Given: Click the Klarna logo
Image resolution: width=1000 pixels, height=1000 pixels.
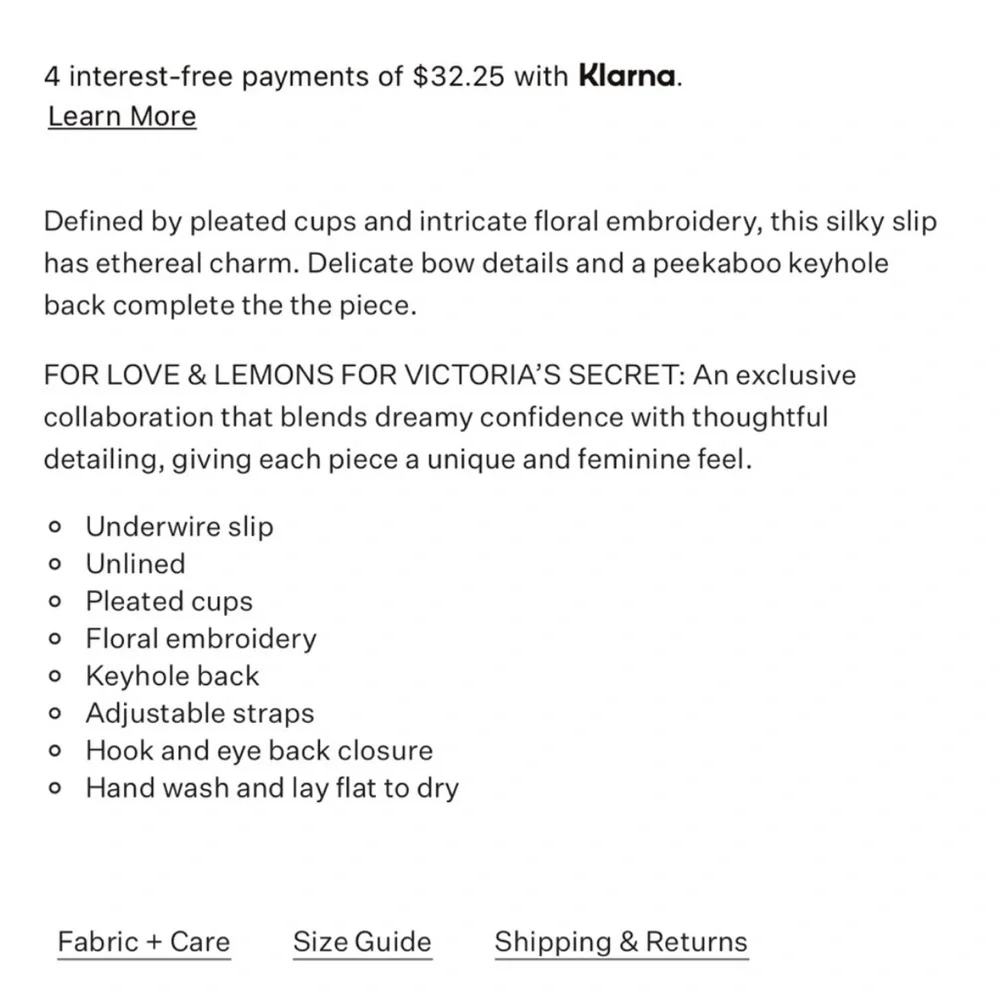Looking at the screenshot, I should (x=627, y=77).
